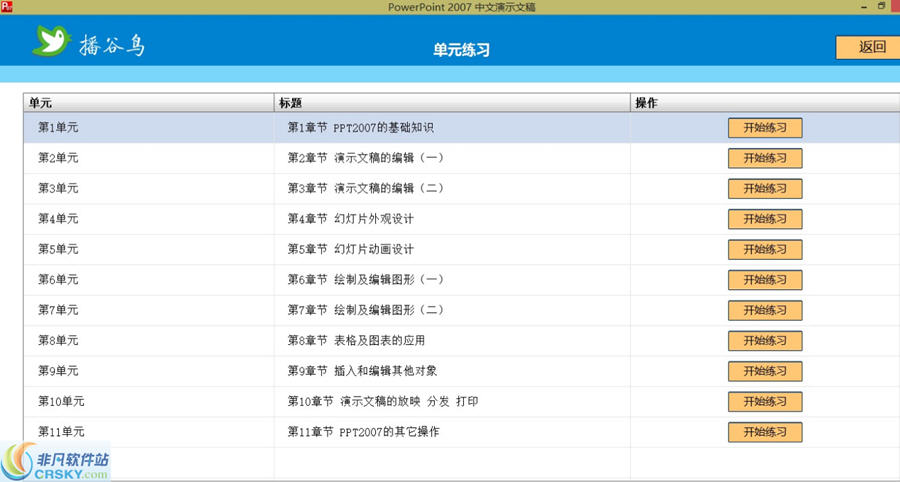Click title 第1章节 PPT2007的基础知识

[360, 127]
